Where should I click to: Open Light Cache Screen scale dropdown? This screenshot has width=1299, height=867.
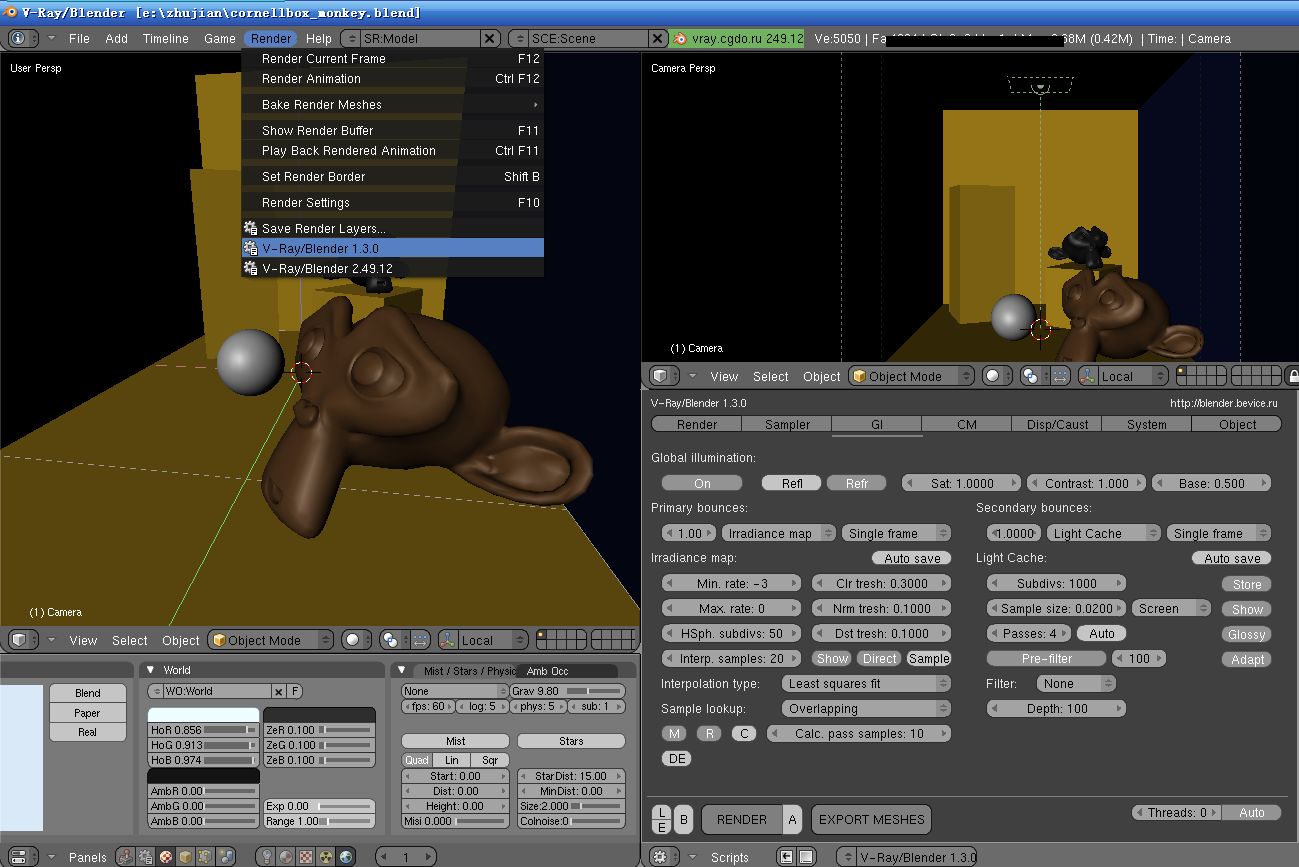pyautogui.click(x=1171, y=608)
